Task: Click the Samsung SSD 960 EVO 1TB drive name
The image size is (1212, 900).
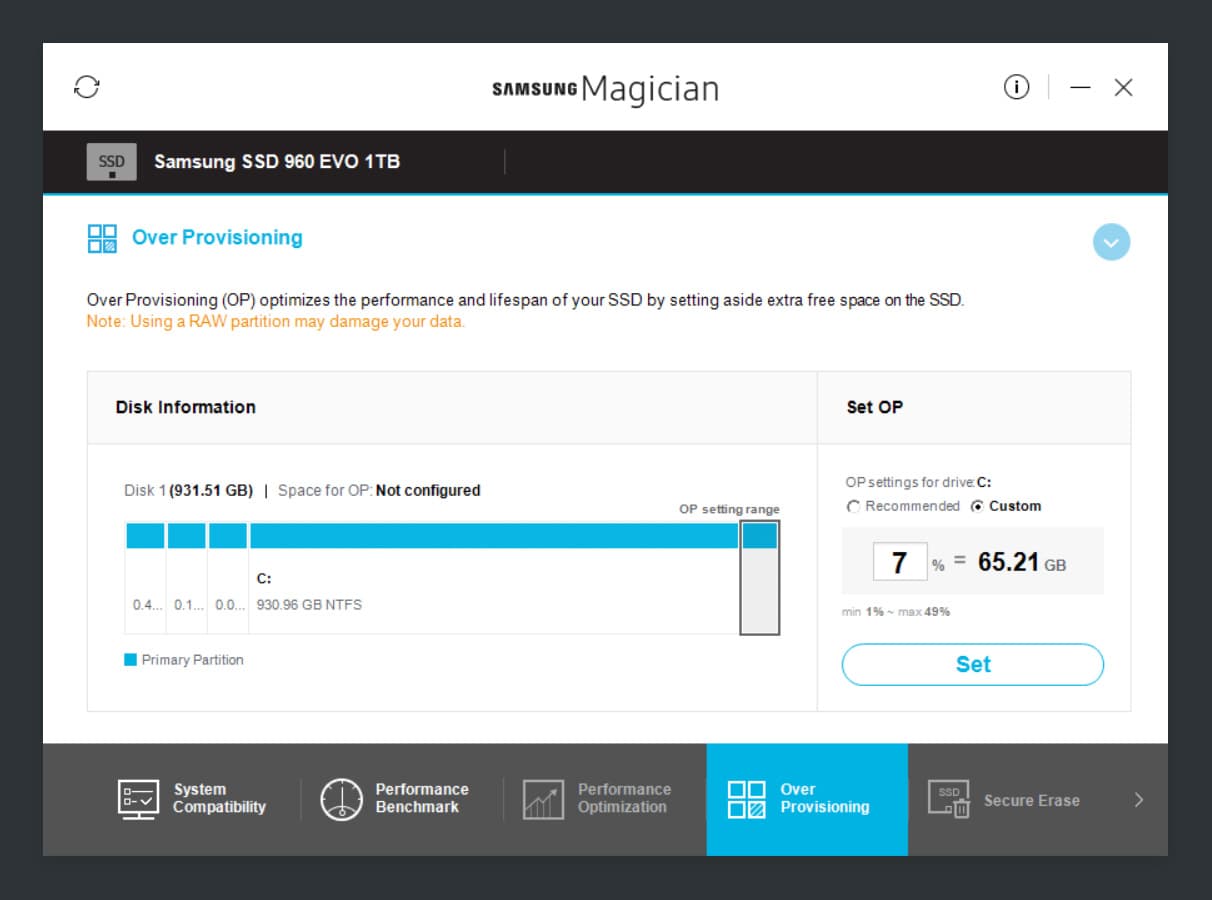Action: (277, 162)
